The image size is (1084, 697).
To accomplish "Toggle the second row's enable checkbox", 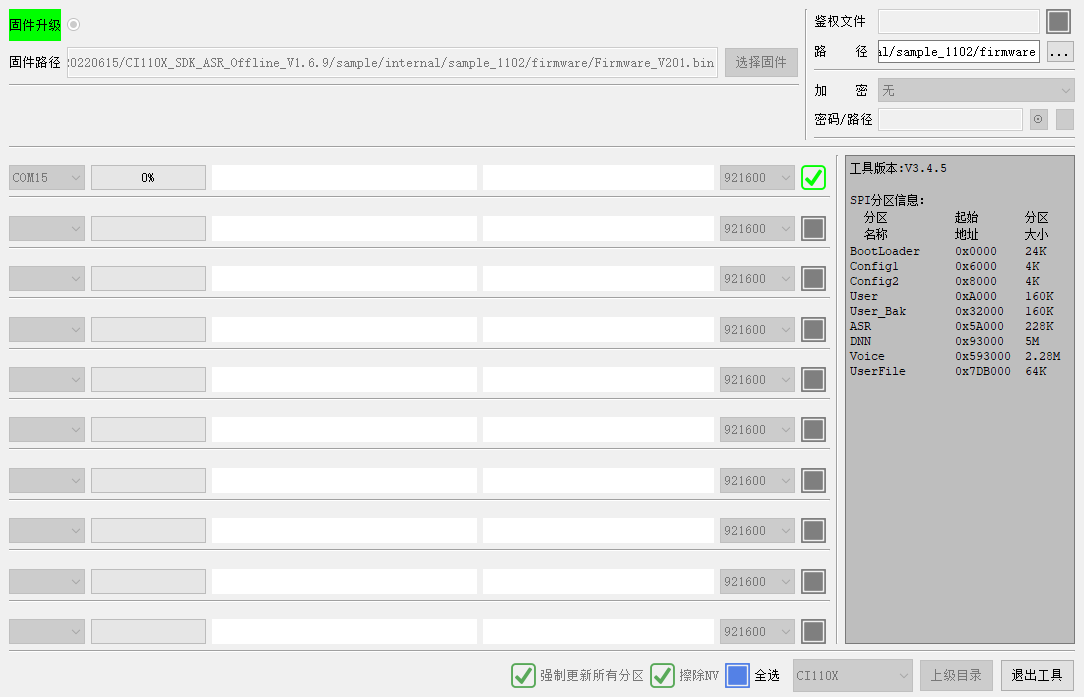I will tap(813, 229).
